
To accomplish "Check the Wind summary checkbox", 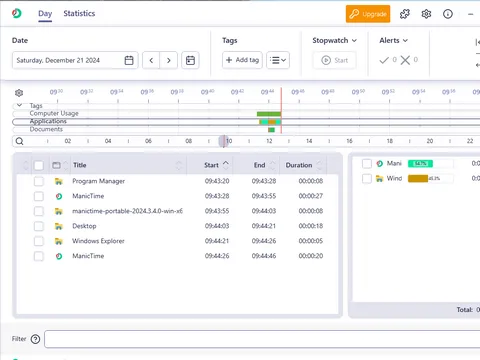I will pos(367,179).
